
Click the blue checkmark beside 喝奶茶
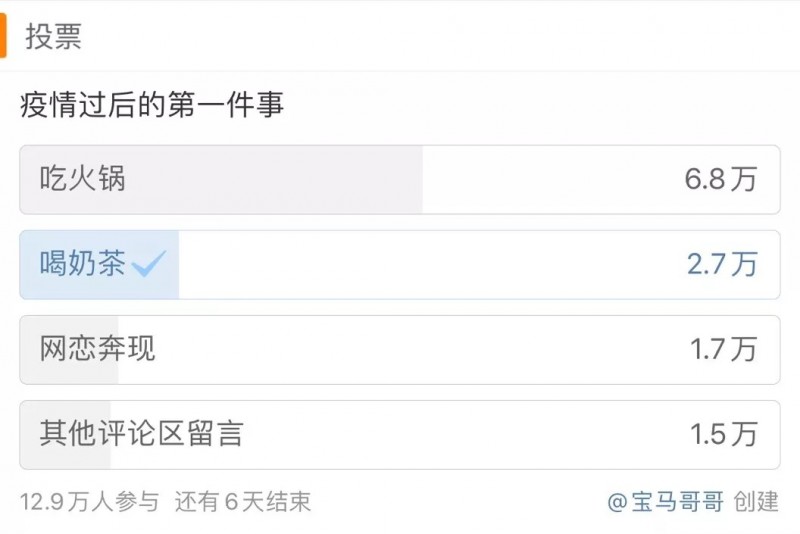click(150, 264)
